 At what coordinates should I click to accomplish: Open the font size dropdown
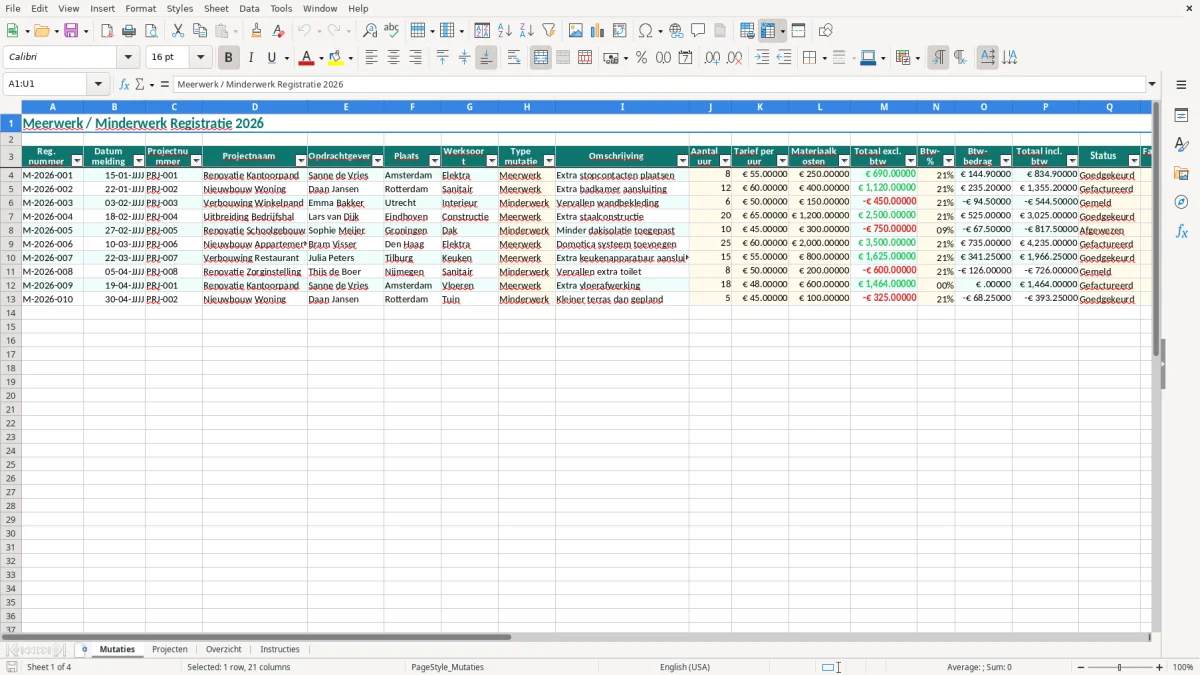click(200, 58)
